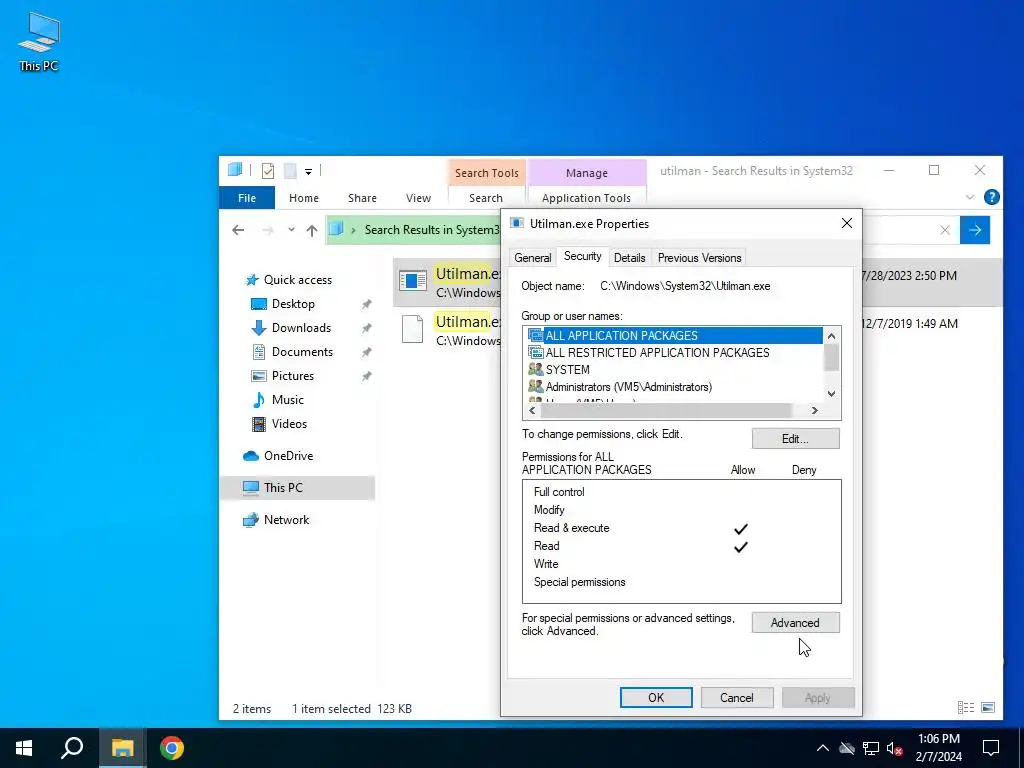Click the Edit... permissions button
Image resolution: width=1024 pixels, height=768 pixels.
(795, 439)
